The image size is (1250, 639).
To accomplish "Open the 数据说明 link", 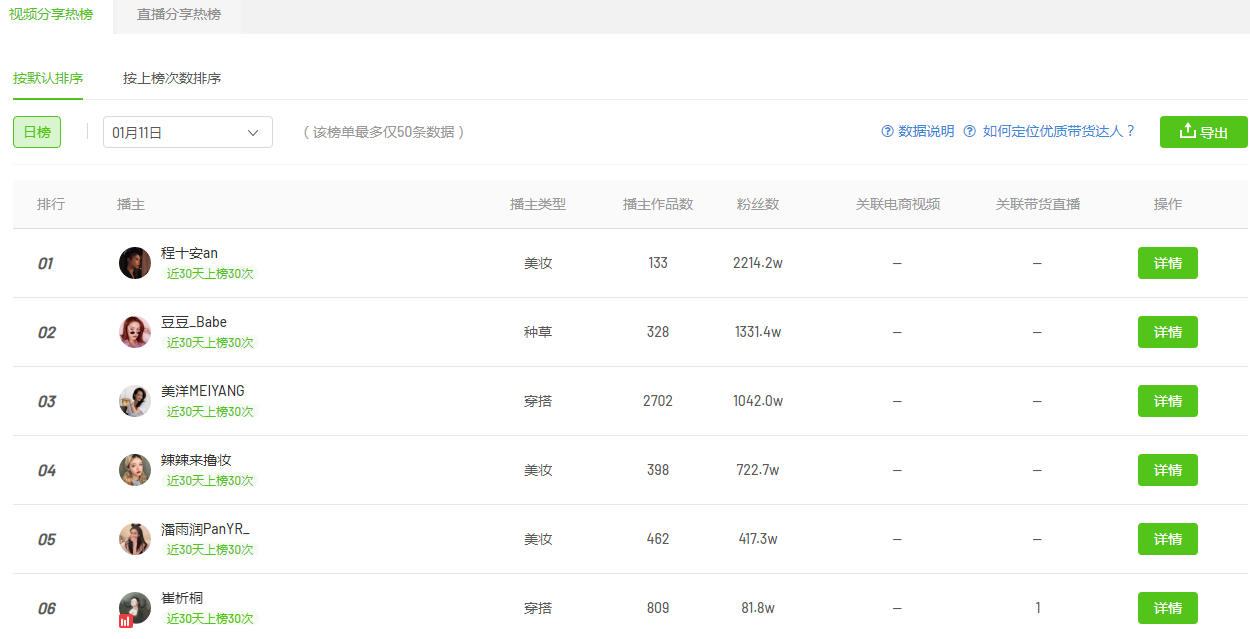I will pyautogui.click(x=926, y=132).
